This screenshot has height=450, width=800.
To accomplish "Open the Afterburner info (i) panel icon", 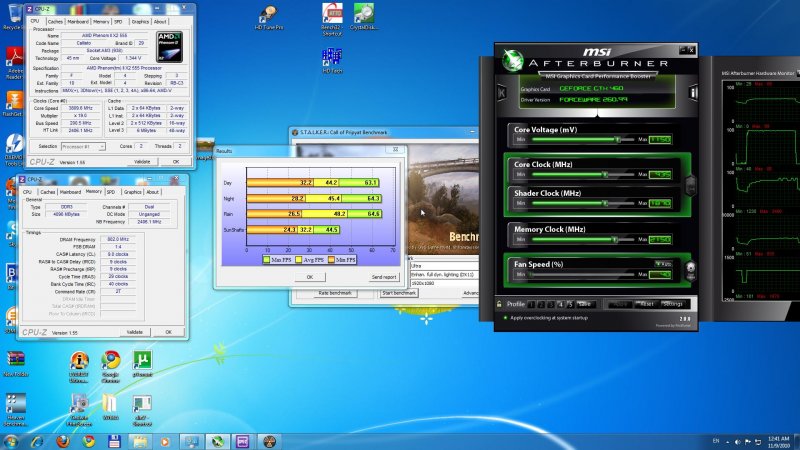I will [x=693, y=93].
